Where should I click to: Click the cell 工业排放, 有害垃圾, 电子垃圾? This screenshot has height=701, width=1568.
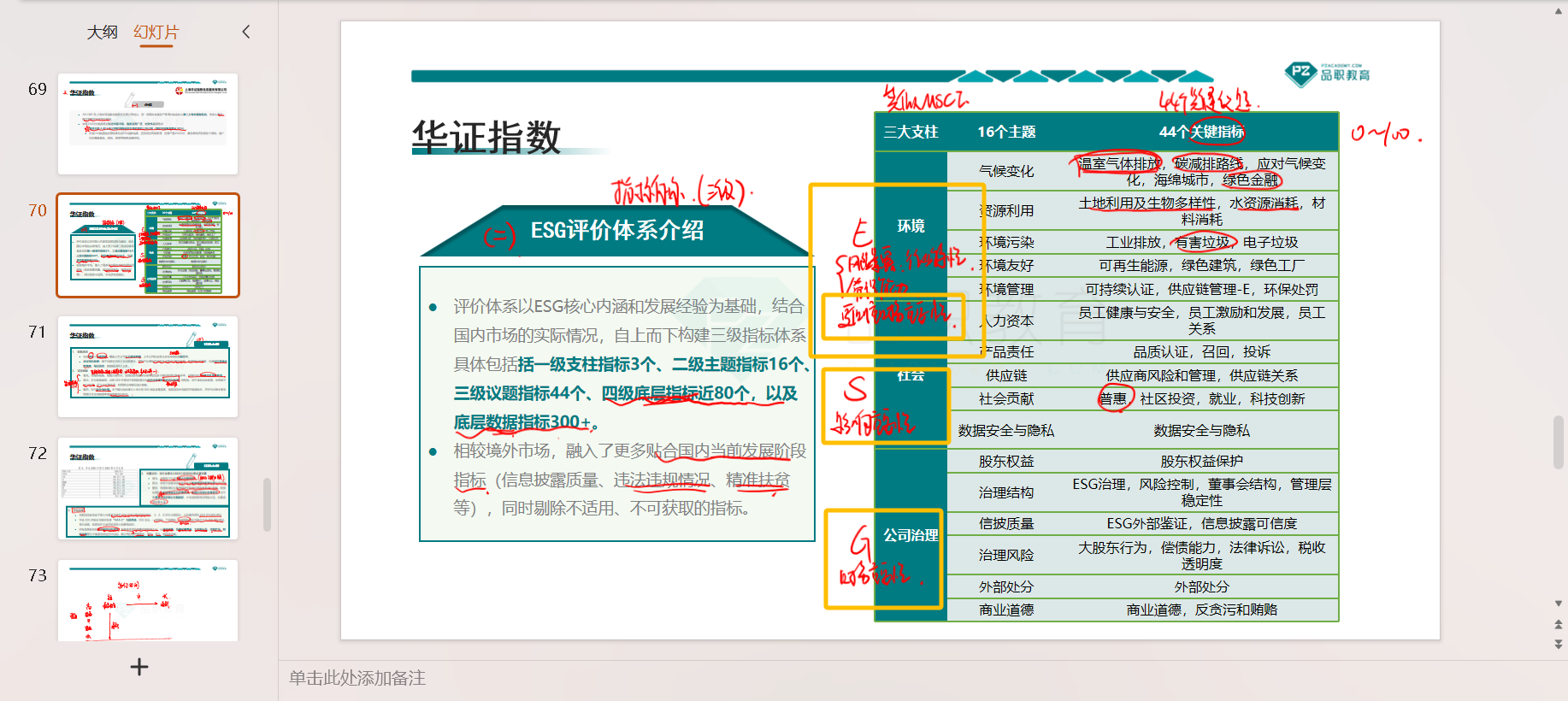tap(1201, 242)
